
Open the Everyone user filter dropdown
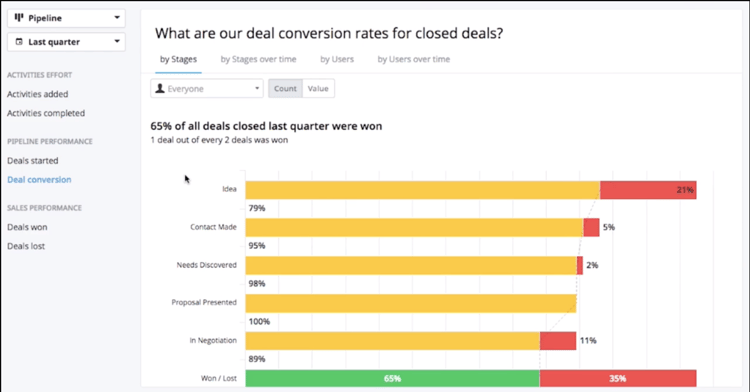click(x=207, y=88)
